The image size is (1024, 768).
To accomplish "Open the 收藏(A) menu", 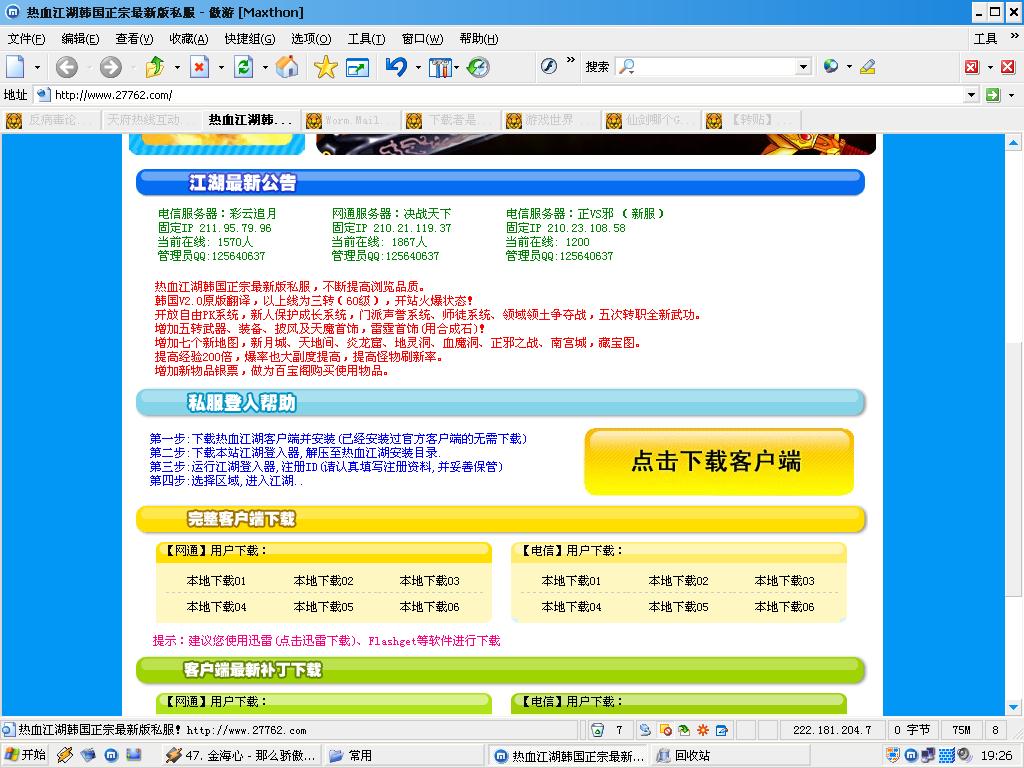I will pyautogui.click(x=189, y=39).
